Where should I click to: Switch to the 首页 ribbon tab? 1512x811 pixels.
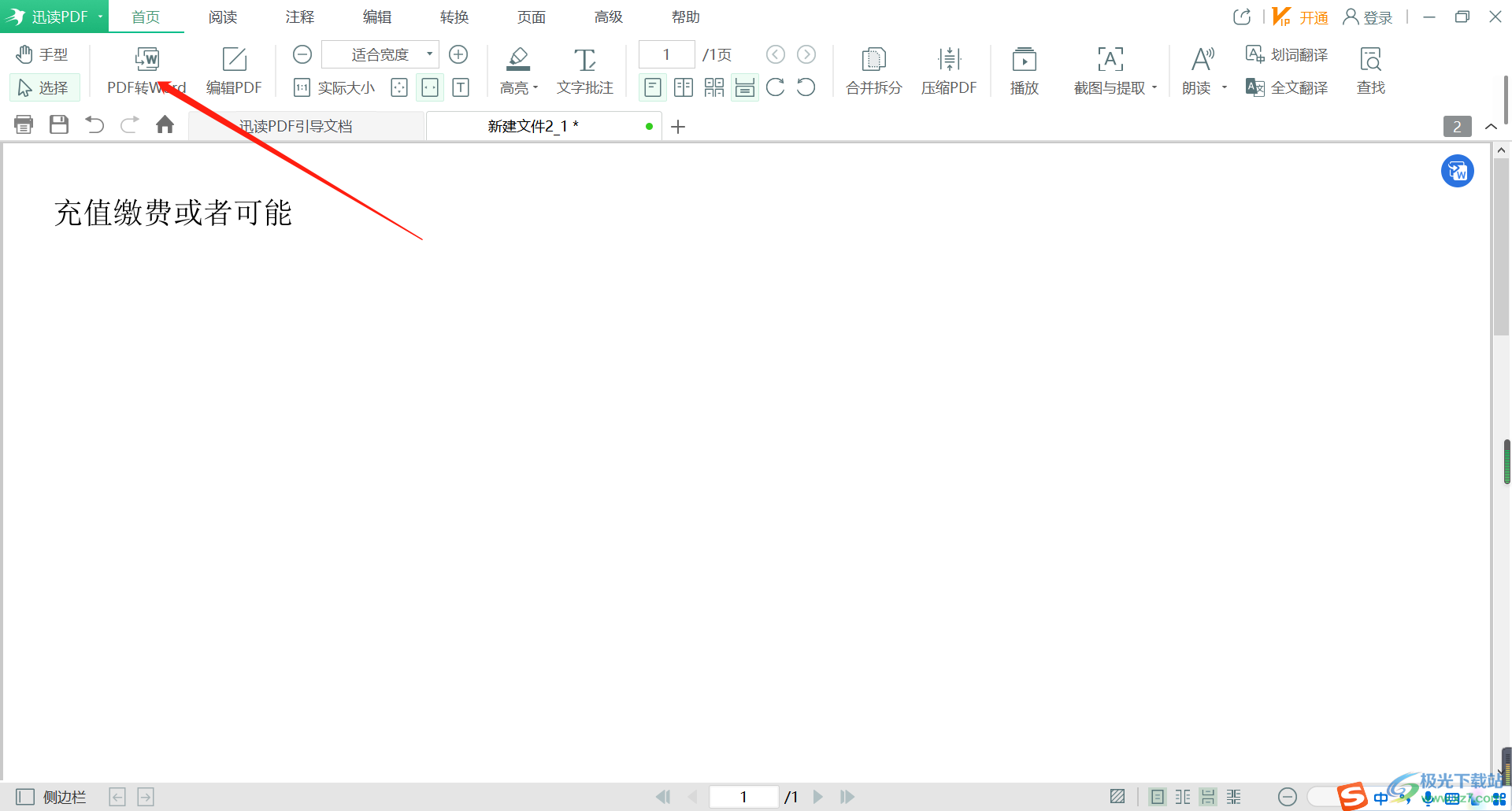tap(146, 17)
